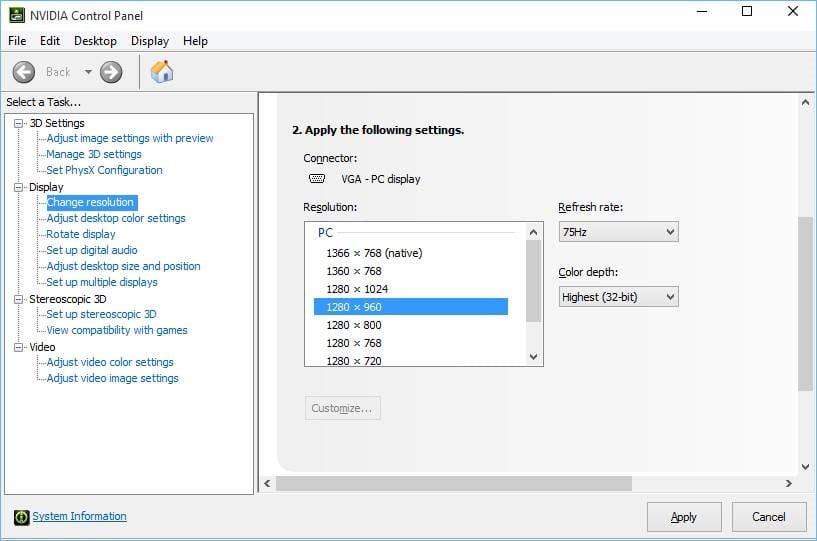Click the horizontal scrollbar thumb
Image resolution: width=817 pixels, height=541 pixels.
click(454, 484)
